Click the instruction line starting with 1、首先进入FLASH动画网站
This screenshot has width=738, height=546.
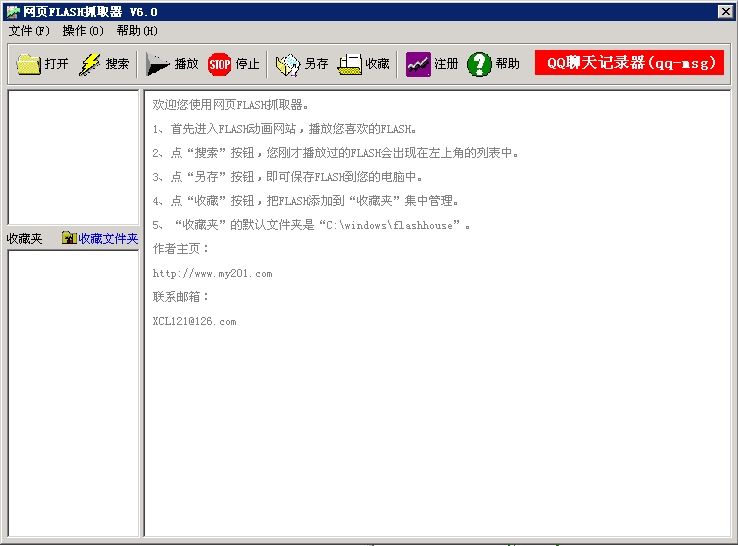(x=284, y=129)
